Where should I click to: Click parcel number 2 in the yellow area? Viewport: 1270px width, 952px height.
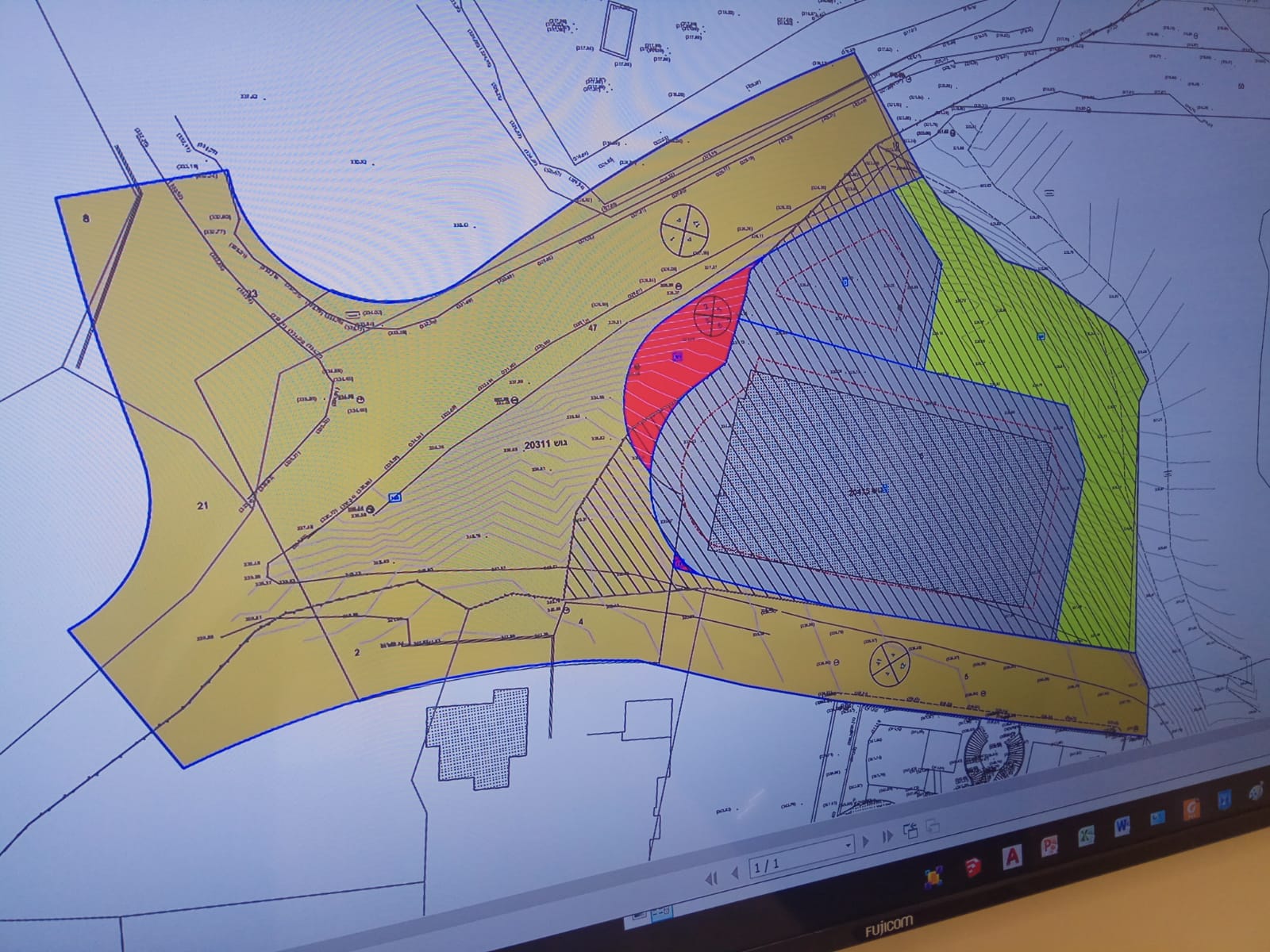point(357,652)
